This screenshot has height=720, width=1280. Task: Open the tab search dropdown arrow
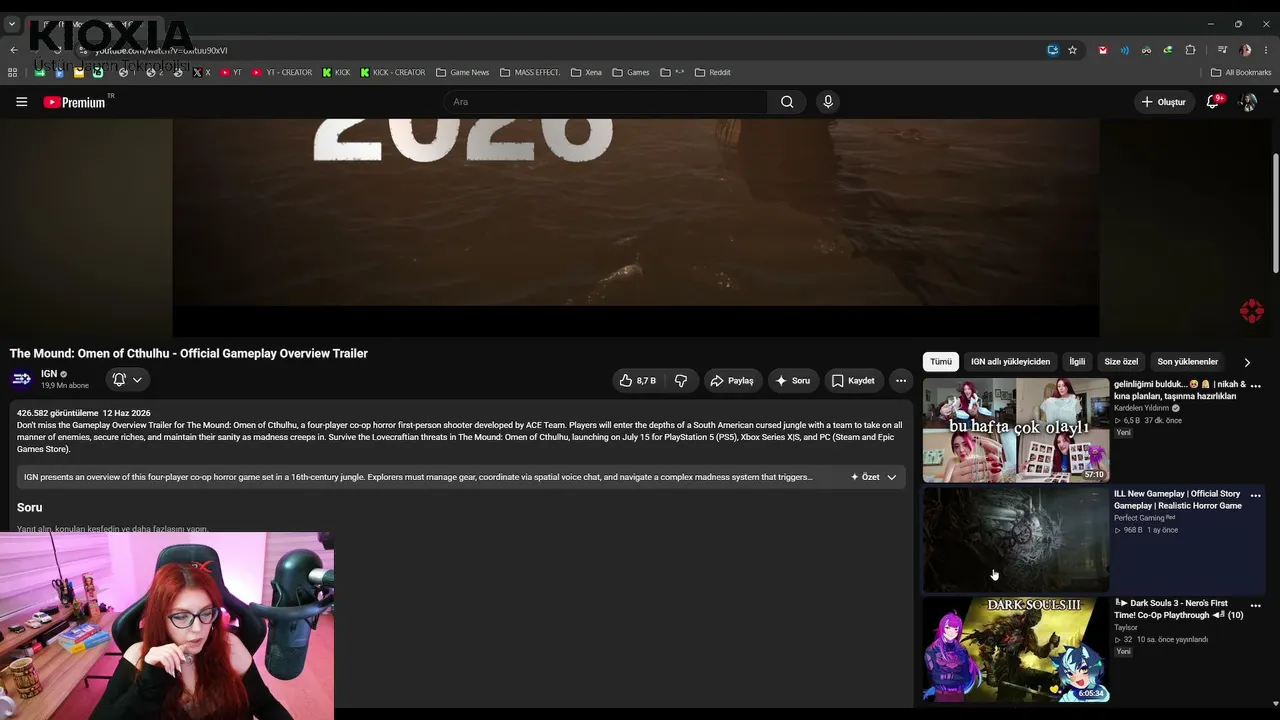[12, 24]
